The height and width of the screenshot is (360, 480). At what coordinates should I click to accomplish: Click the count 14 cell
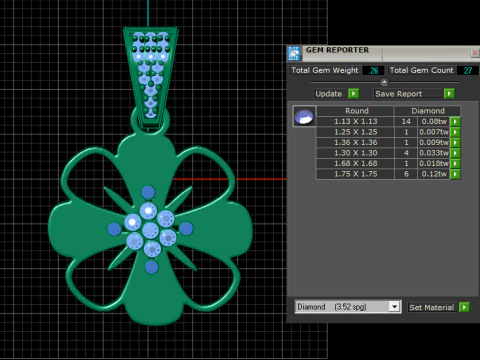[x=406, y=122]
